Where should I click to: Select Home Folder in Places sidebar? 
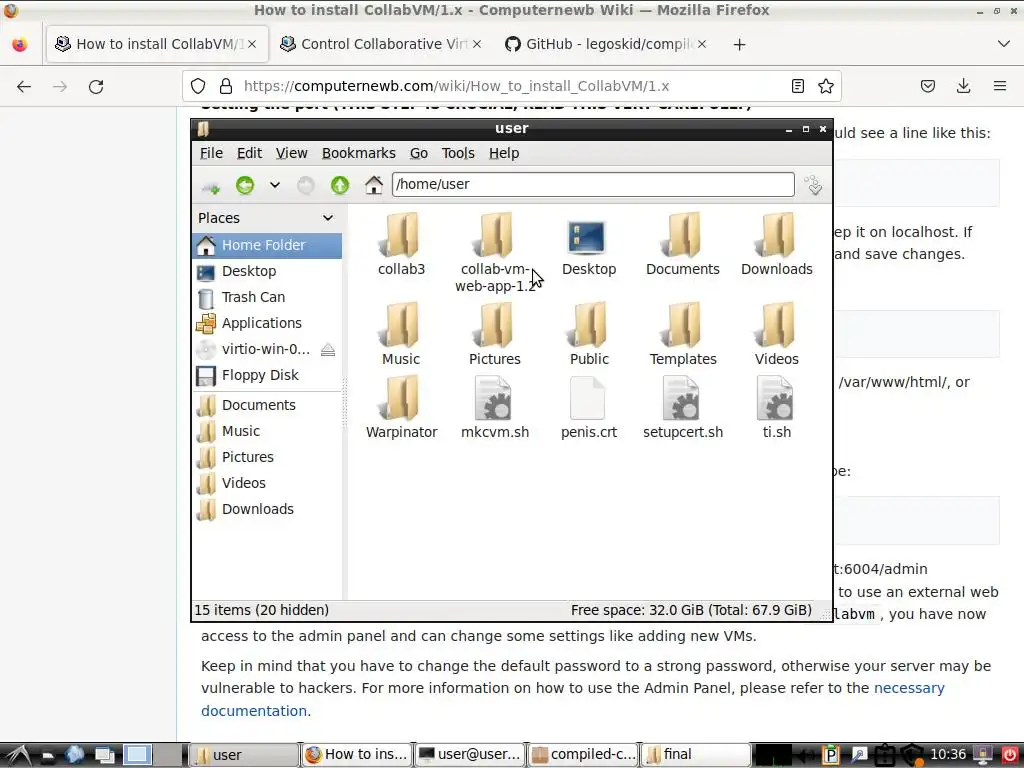(267, 246)
